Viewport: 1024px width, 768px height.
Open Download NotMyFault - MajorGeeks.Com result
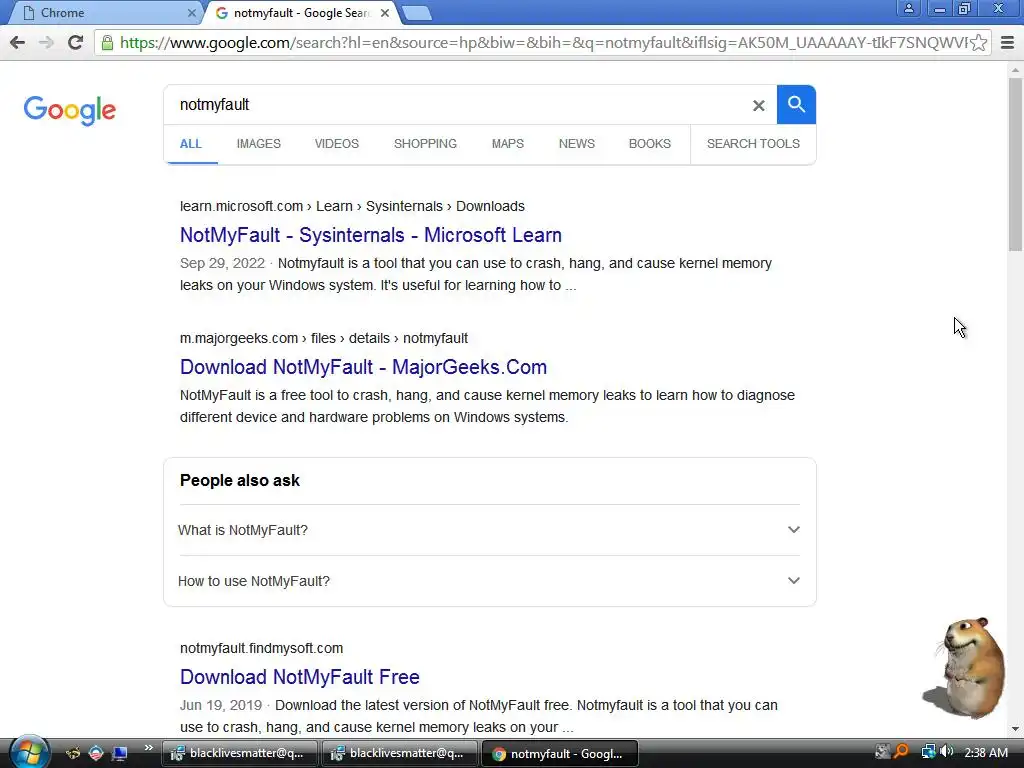point(363,367)
